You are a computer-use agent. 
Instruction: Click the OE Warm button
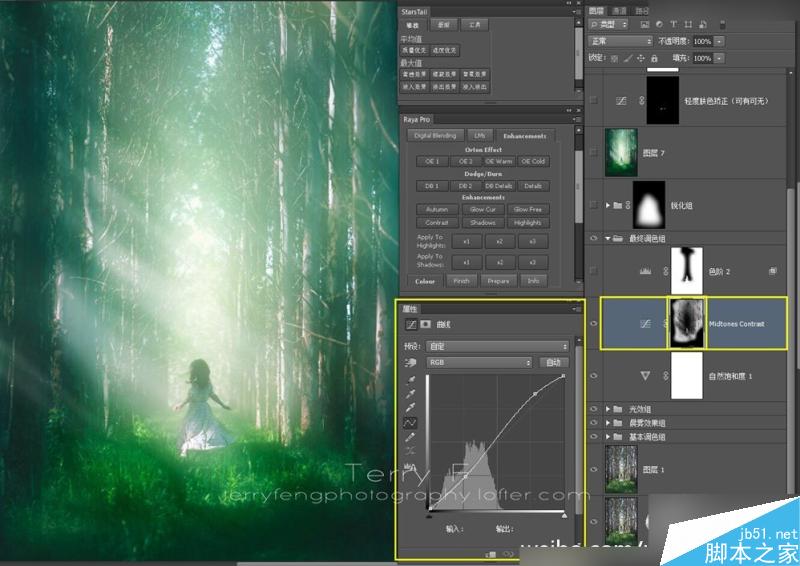pyautogui.click(x=498, y=161)
